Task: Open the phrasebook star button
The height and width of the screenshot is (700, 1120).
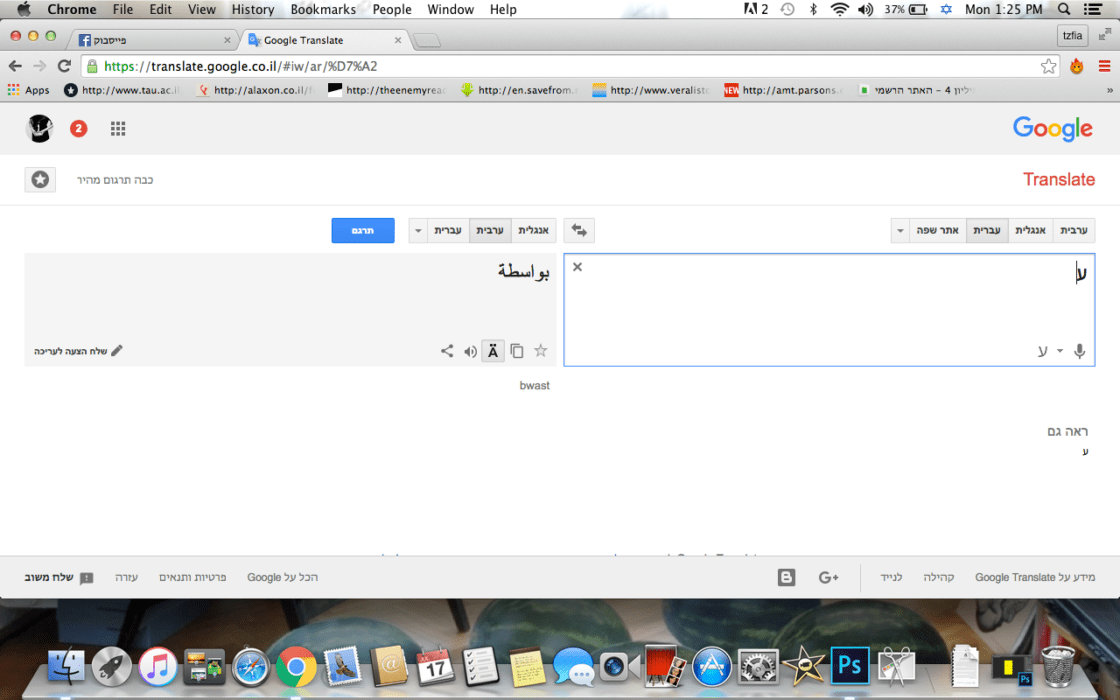Action: pyautogui.click(x=40, y=180)
